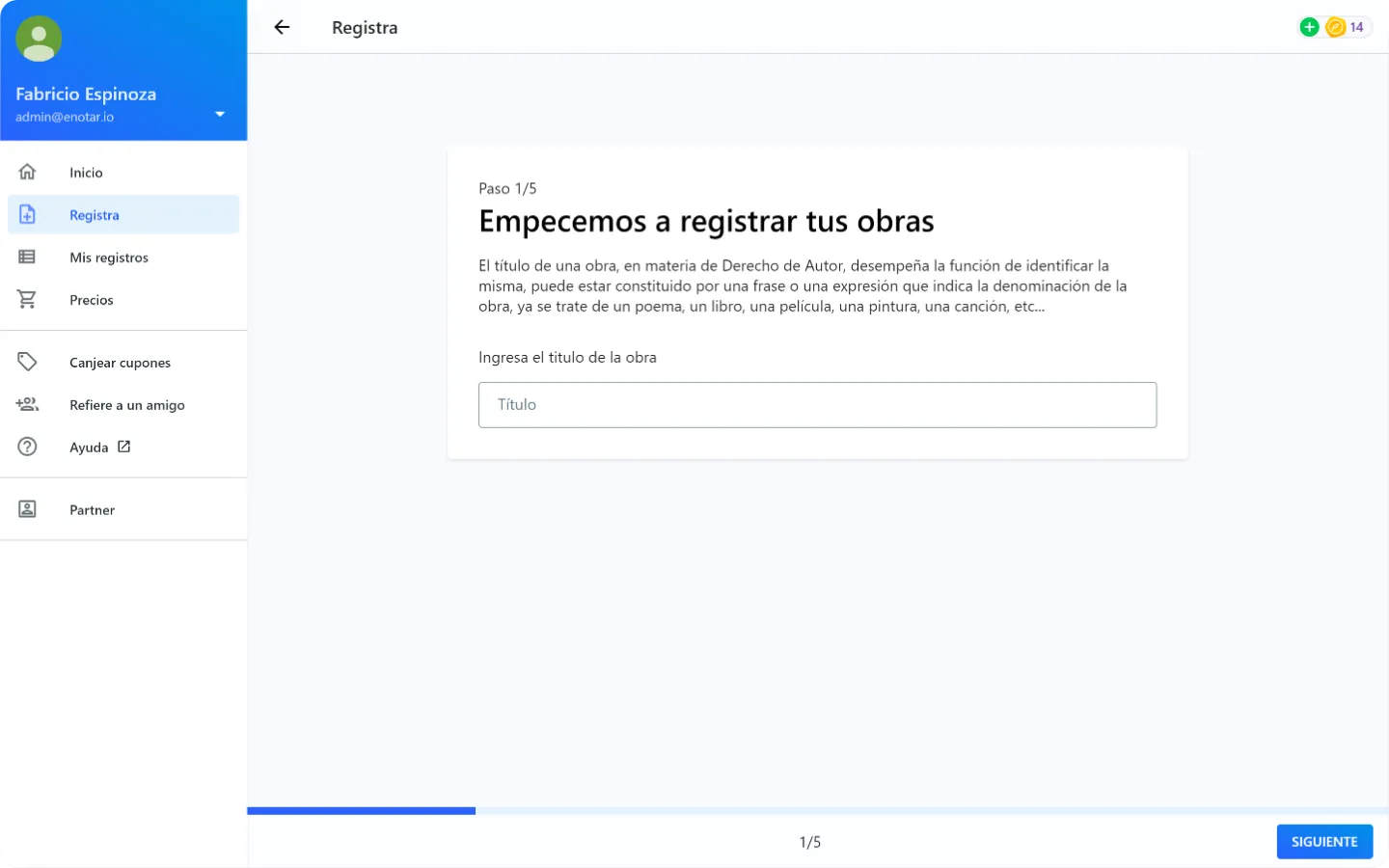The height and width of the screenshot is (868, 1389).
Task: Select the Canjear cupones tag icon
Action: click(27, 362)
